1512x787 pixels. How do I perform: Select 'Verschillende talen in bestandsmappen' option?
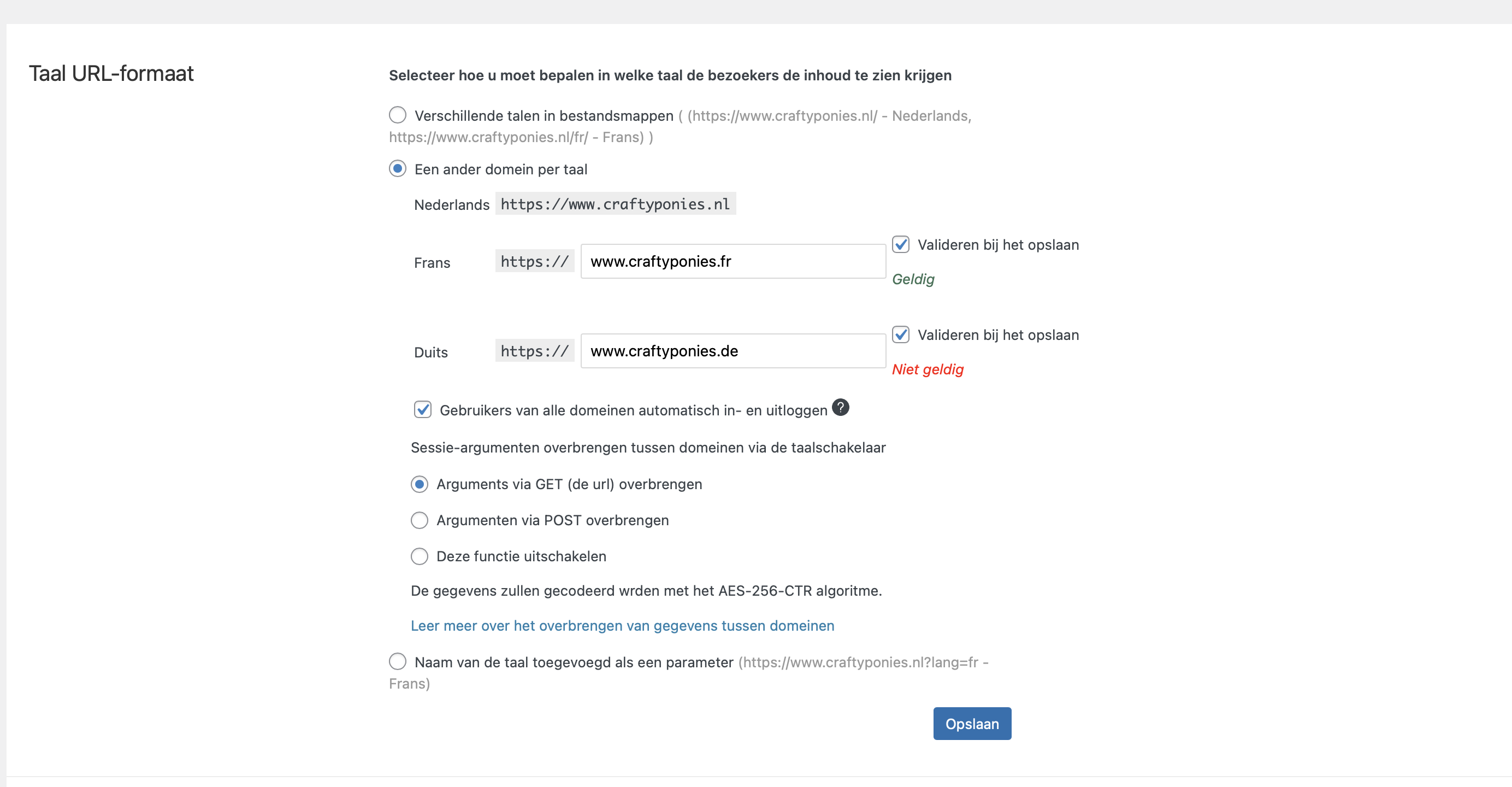397,115
